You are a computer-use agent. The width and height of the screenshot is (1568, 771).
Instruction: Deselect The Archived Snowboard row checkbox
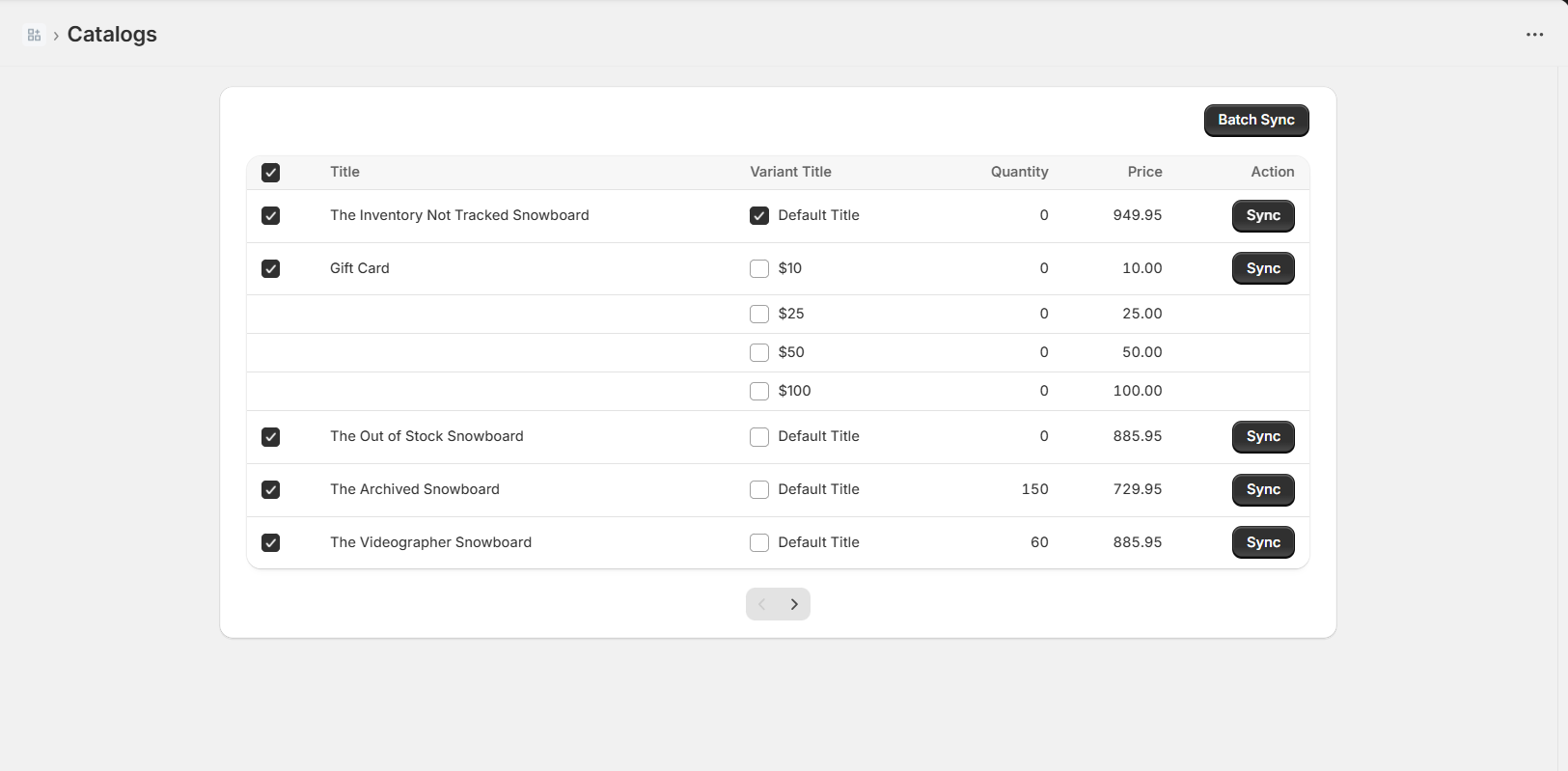271,490
